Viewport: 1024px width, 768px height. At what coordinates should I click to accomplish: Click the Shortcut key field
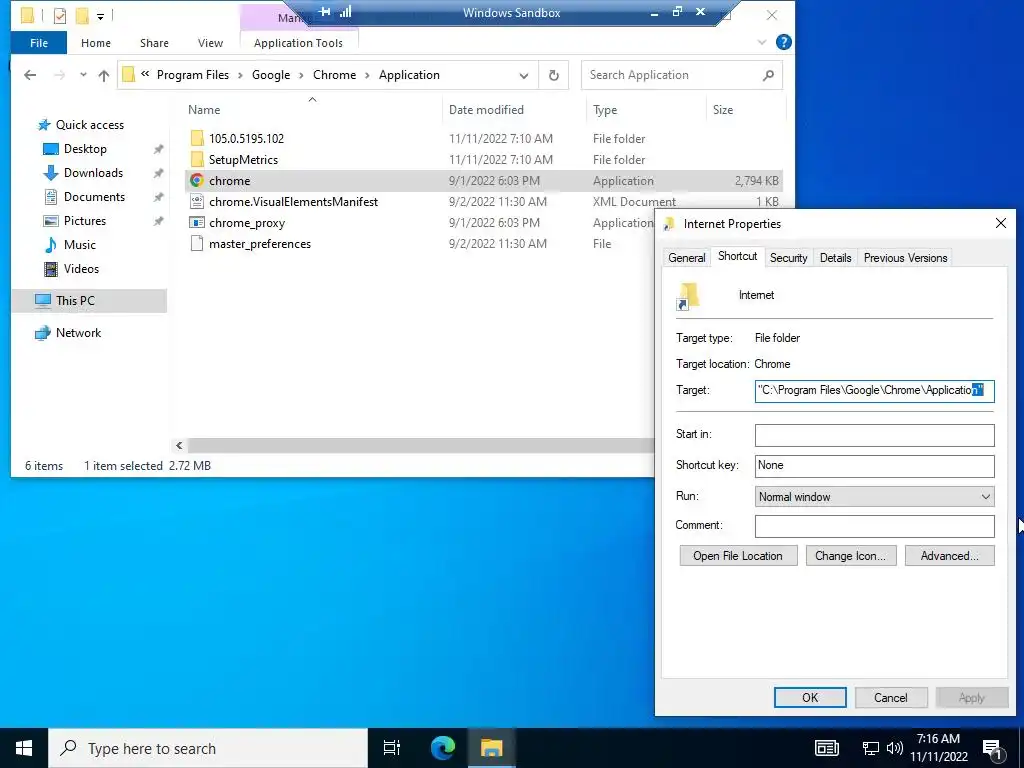click(x=874, y=466)
